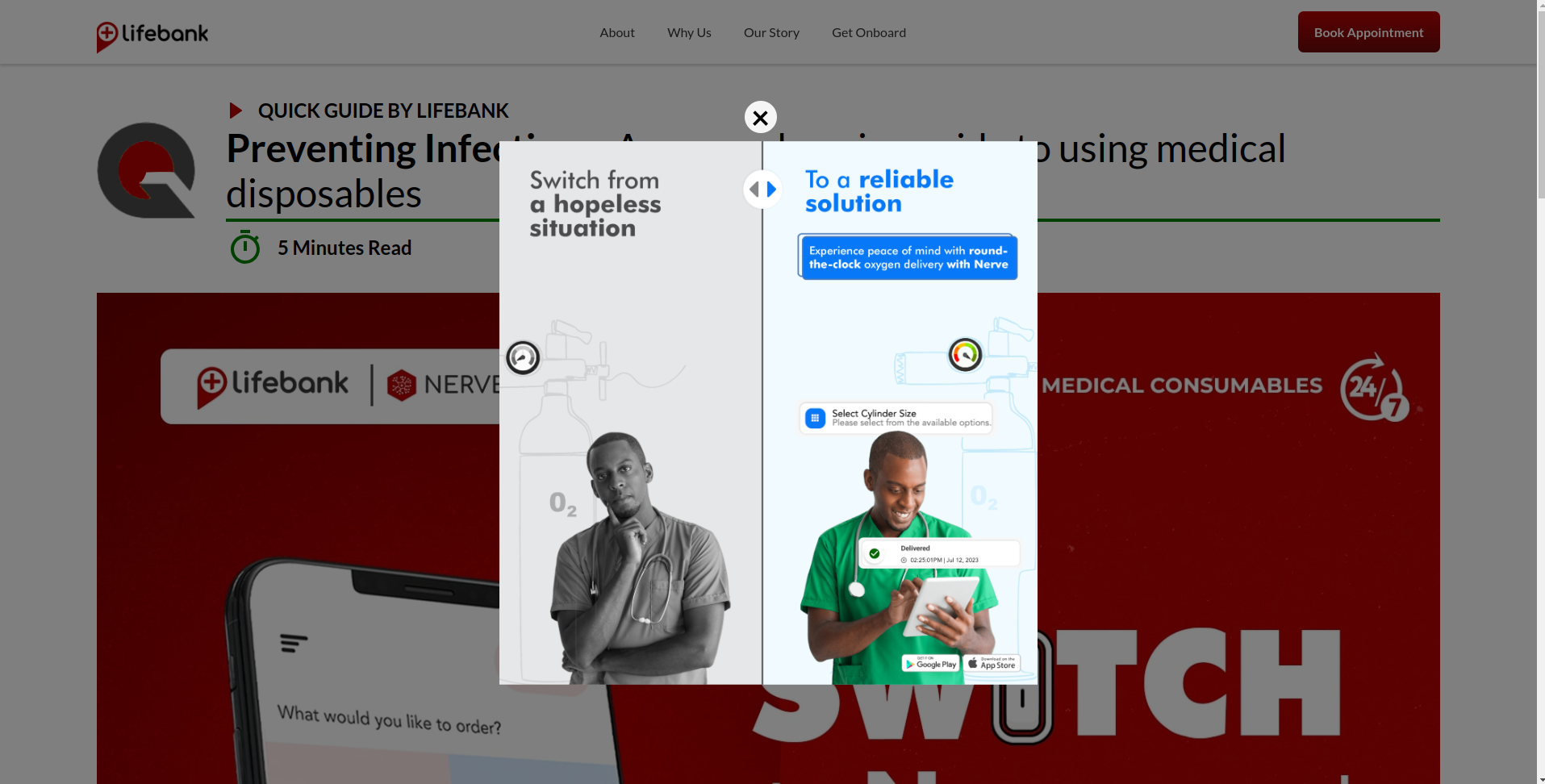Screen dimensions: 1545x784
Task: Click the Lifebank logo in the header
Action: [152, 35]
